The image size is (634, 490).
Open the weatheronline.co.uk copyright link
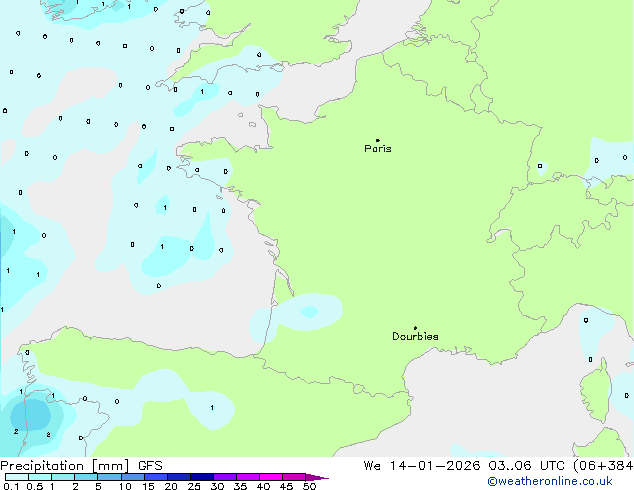click(550, 481)
